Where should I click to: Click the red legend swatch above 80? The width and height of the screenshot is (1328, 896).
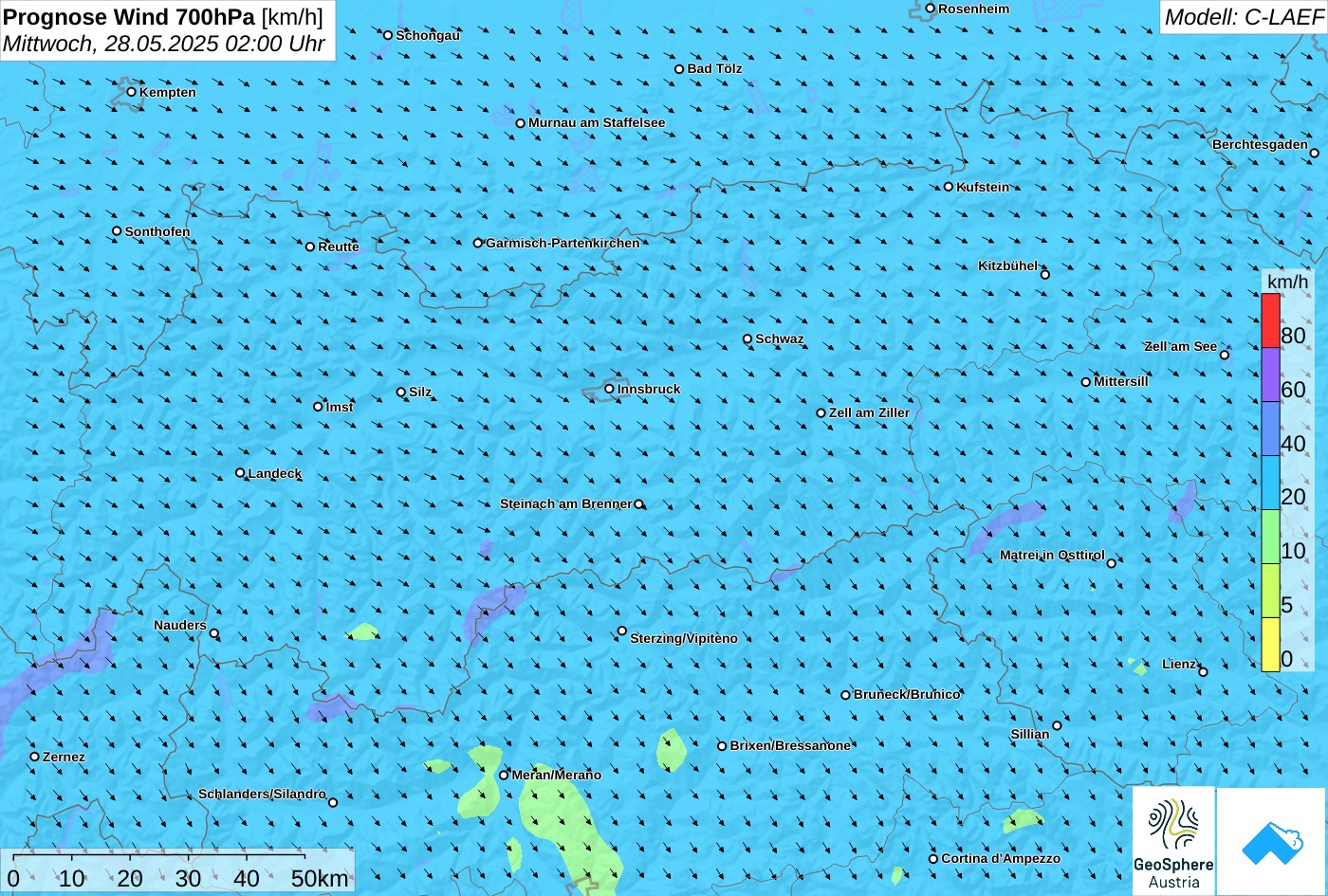(x=1270, y=320)
